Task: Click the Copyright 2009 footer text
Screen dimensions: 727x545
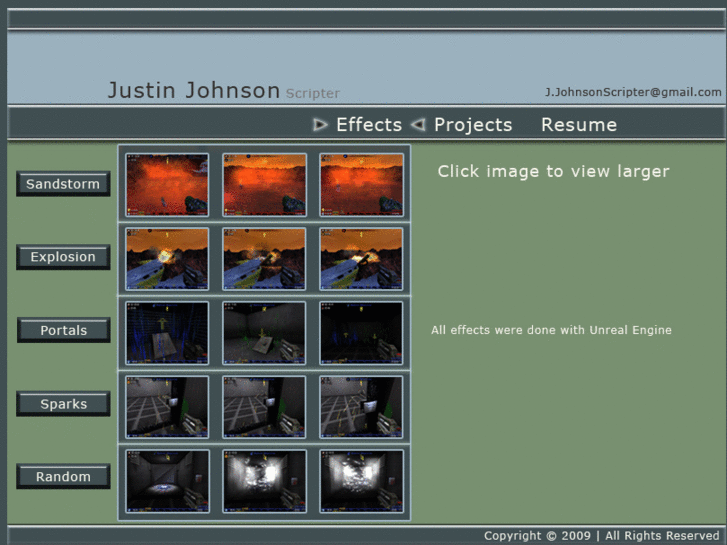Action: point(601,536)
